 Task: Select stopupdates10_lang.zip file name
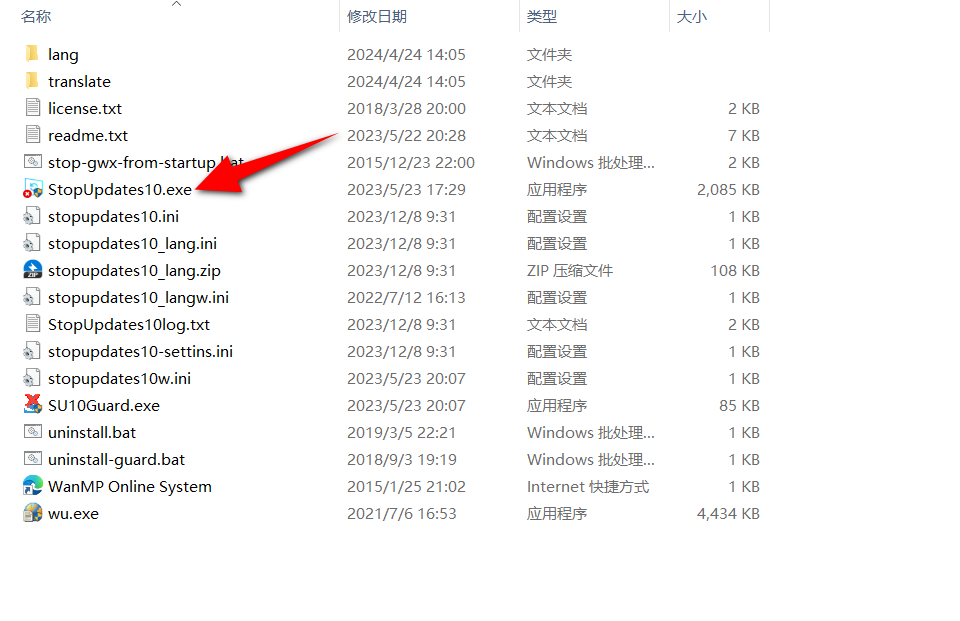(134, 271)
